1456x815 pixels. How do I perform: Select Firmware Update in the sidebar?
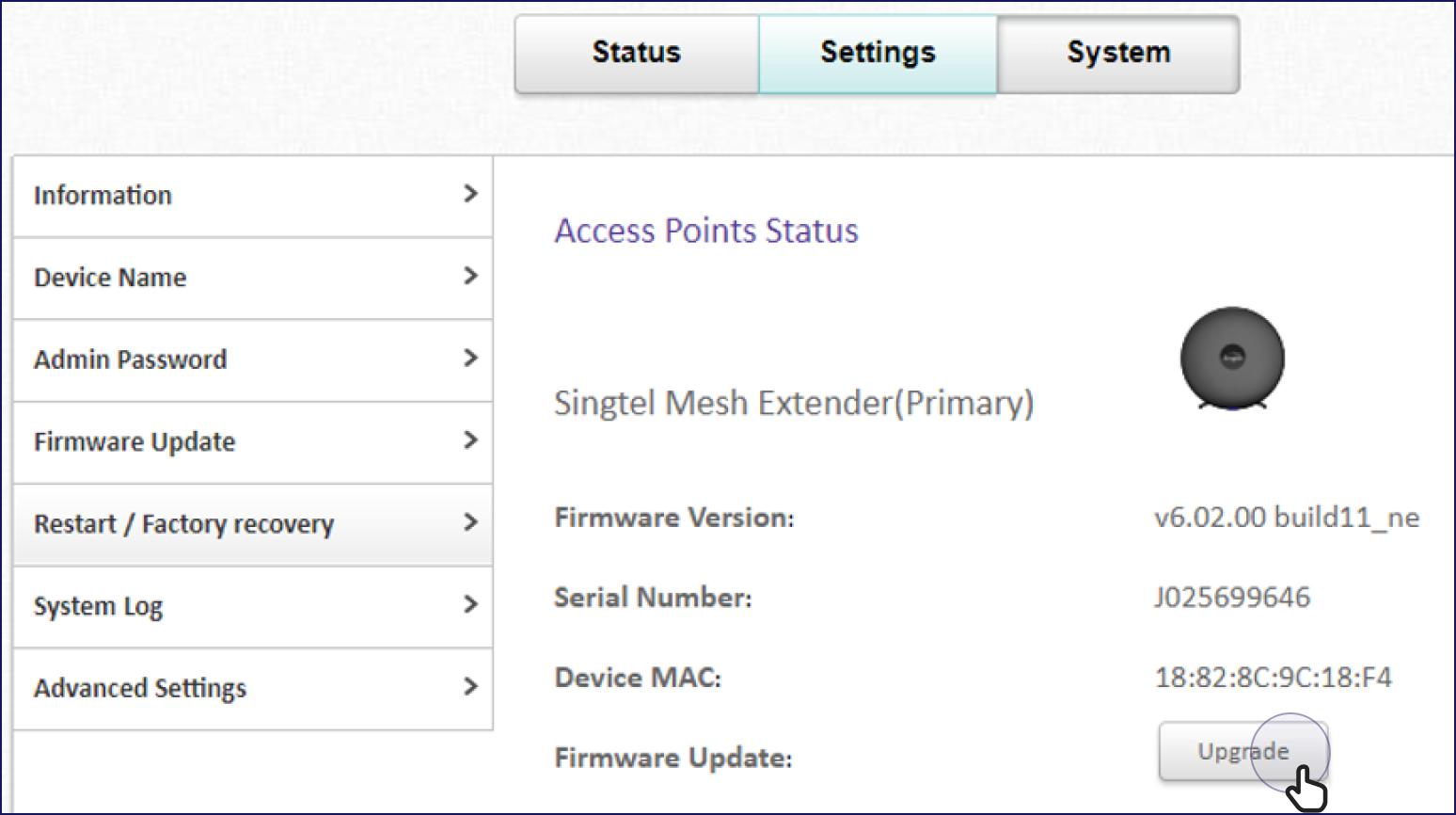(x=253, y=442)
